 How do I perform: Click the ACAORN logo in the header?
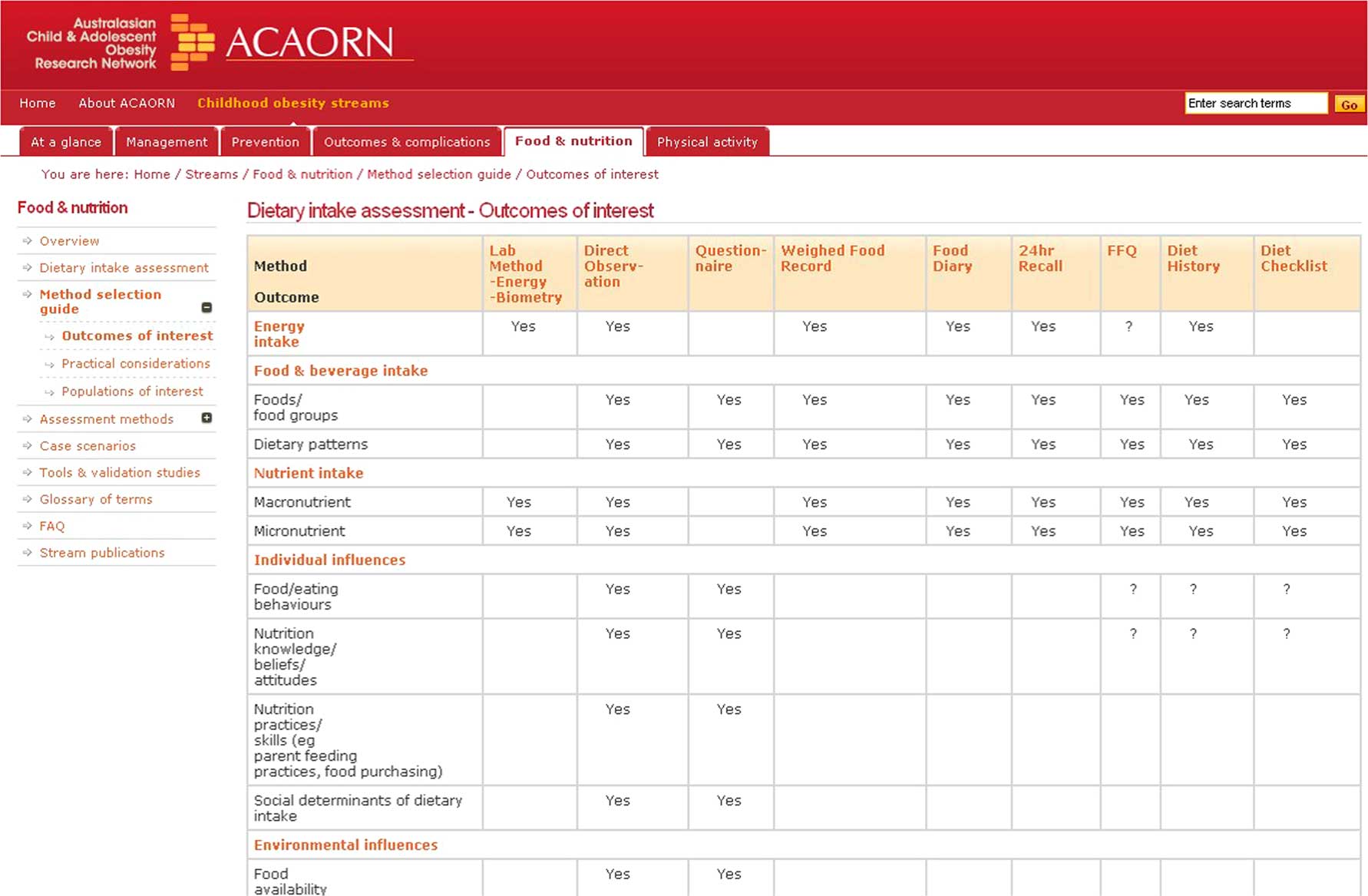(219, 42)
